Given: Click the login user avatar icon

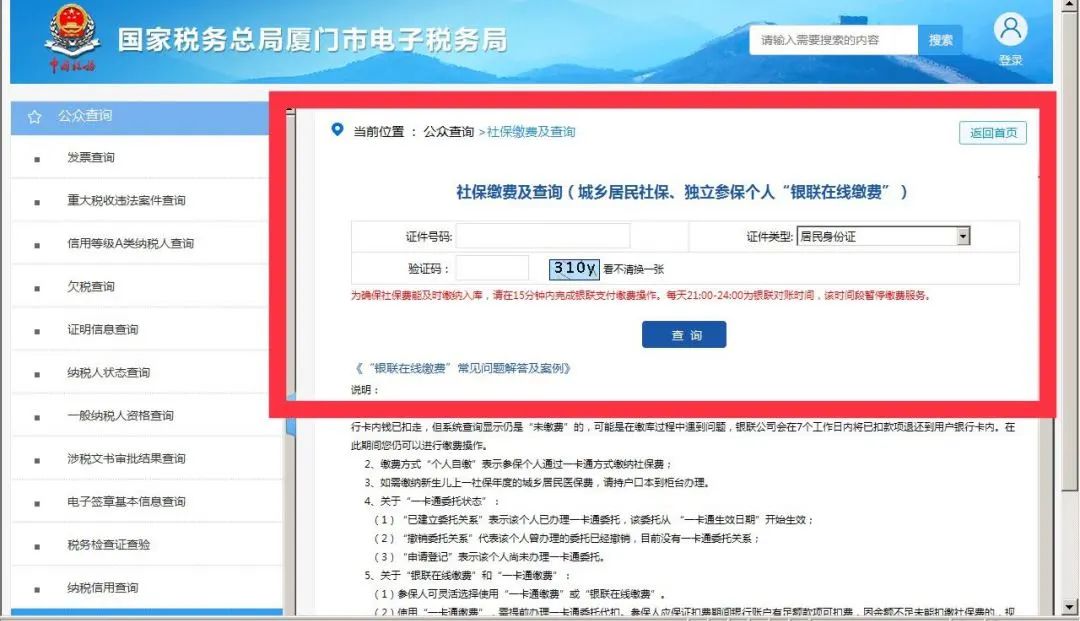Looking at the screenshot, I should pos(1010,29).
